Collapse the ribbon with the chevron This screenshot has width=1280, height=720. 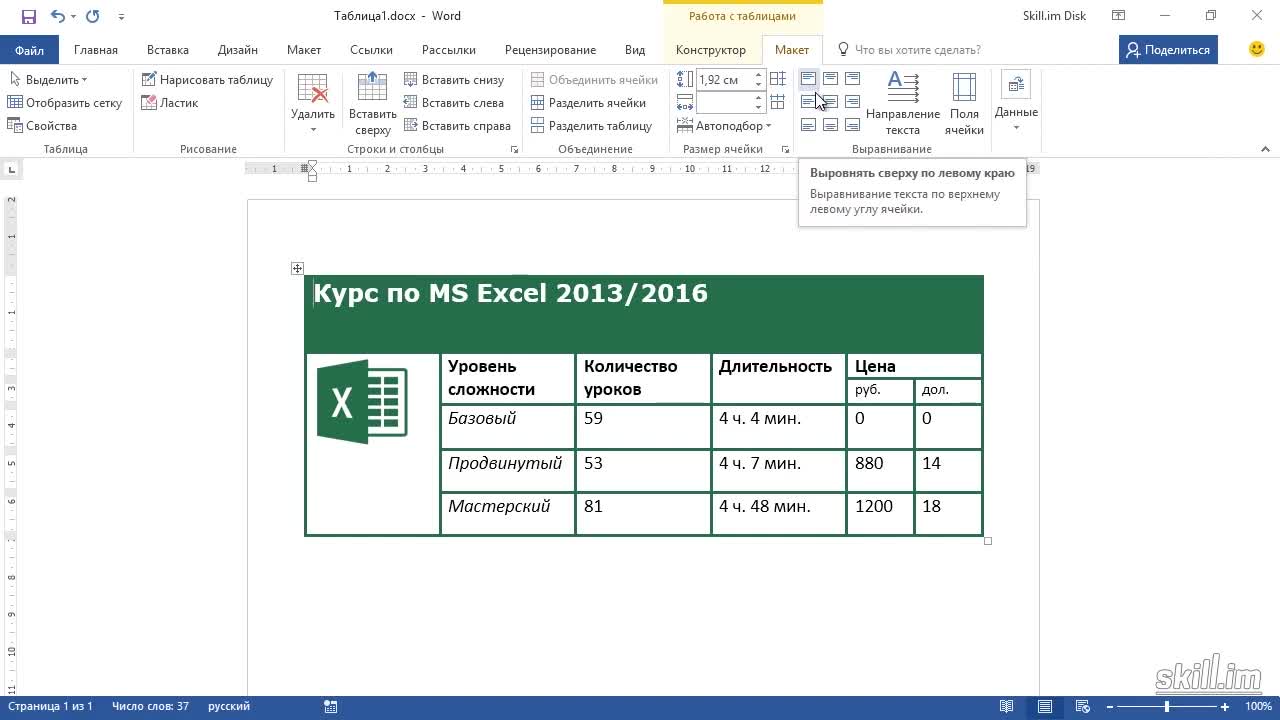pos(1265,150)
